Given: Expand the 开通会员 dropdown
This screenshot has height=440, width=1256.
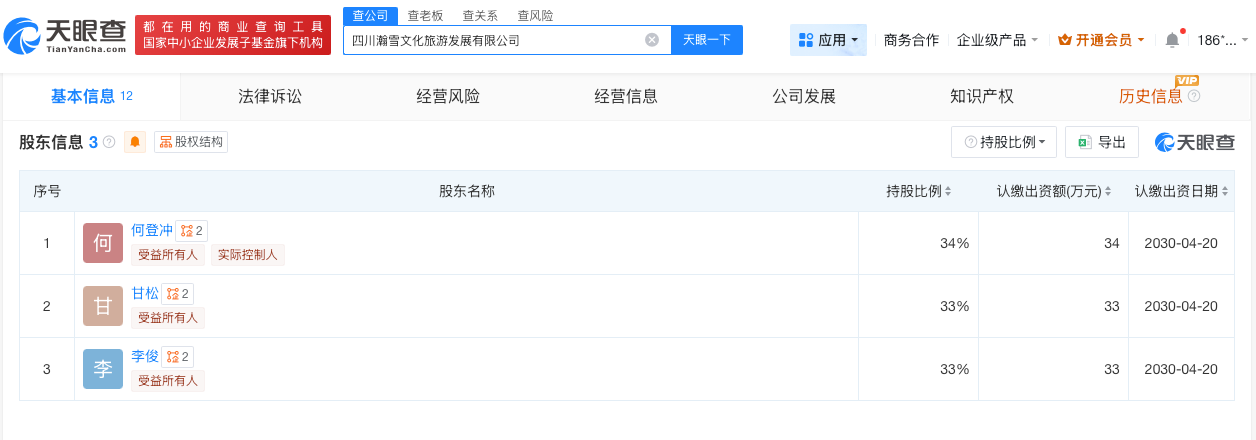Looking at the screenshot, I should pyautogui.click(x=1101, y=40).
